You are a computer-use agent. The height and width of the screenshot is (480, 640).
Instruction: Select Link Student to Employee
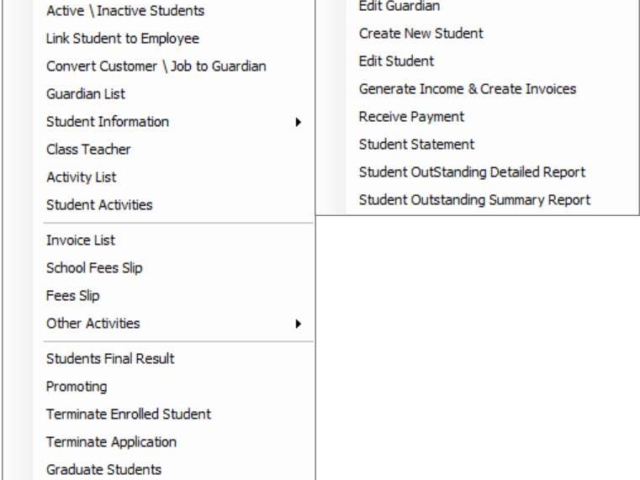tap(122, 38)
